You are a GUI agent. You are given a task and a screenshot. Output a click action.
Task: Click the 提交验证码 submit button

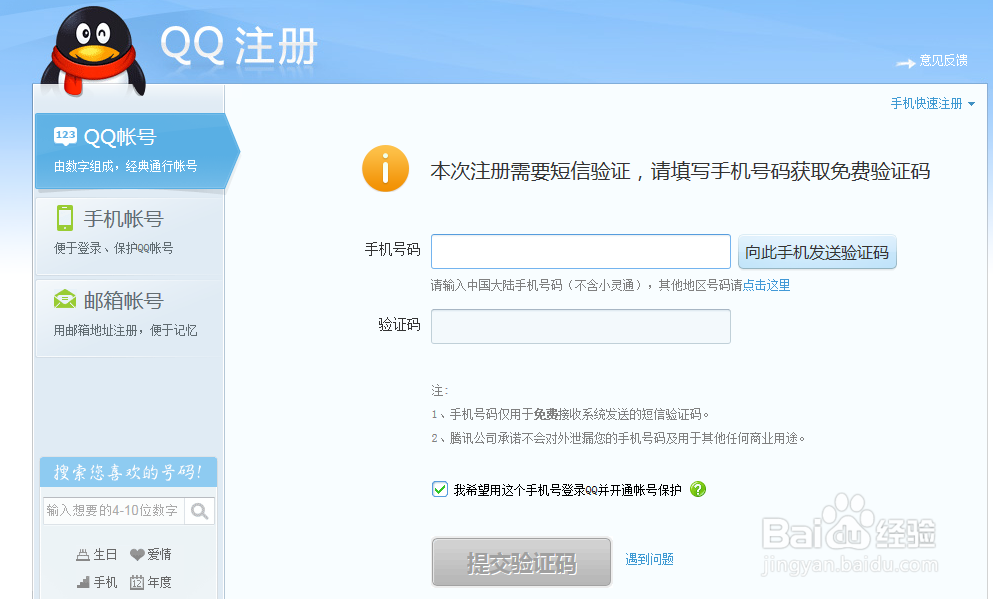522,562
